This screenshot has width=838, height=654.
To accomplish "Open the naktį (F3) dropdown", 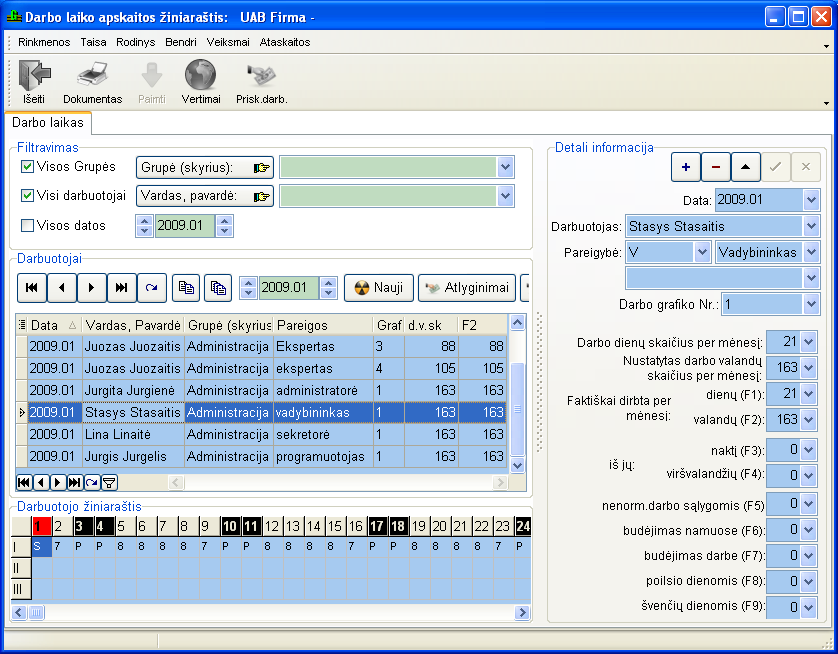I will click(809, 449).
